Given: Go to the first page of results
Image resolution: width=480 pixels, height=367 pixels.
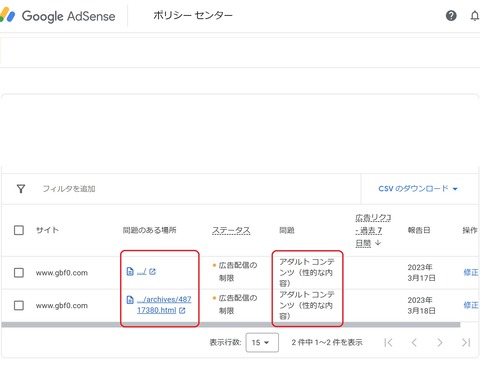Looking at the screenshot, I should pos(388,342).
